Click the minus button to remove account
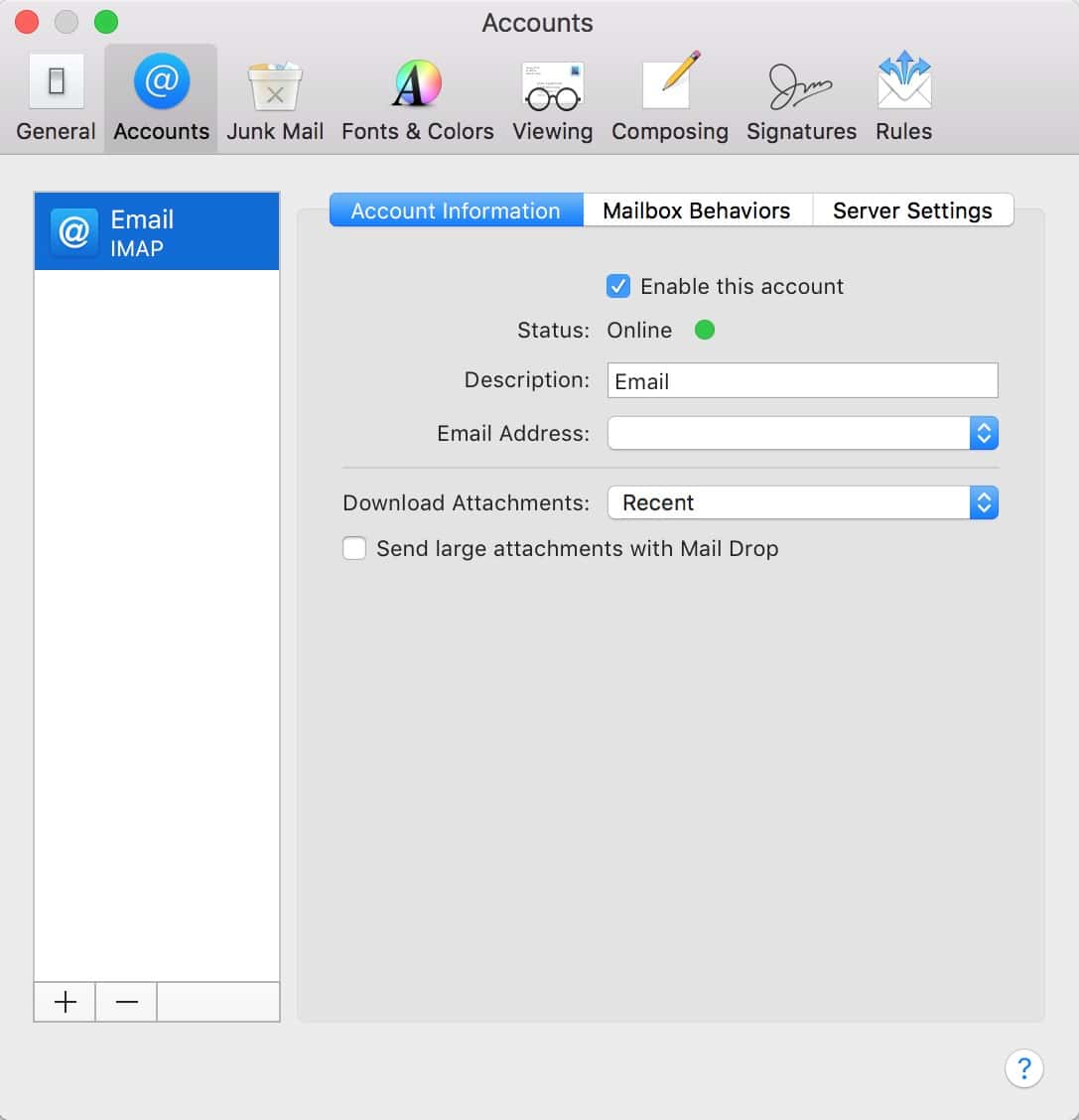 point(126,1002)
